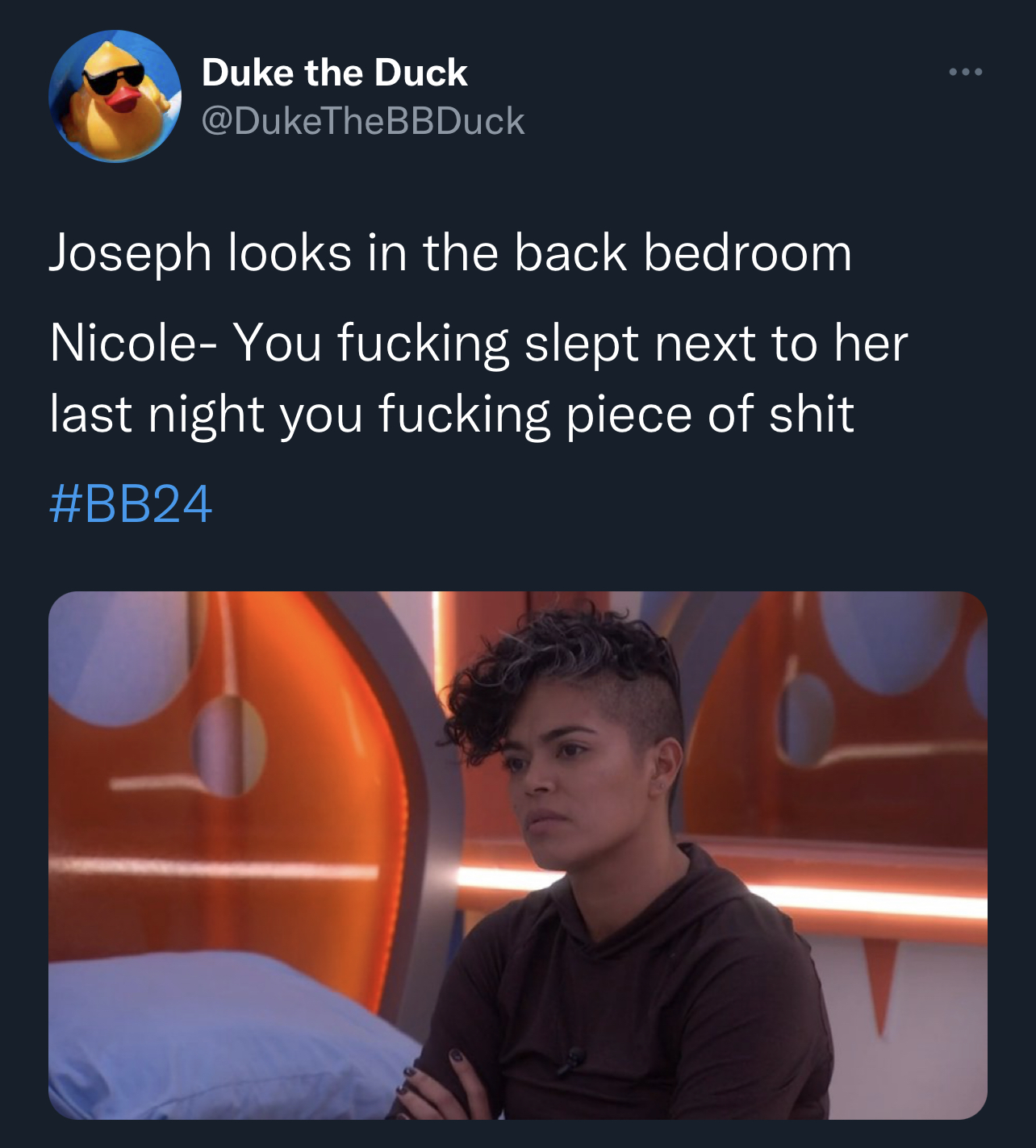Open the three-dot more options menu
The width and height of the screenshot is (1036, 1148).
(x=965, y=73)
